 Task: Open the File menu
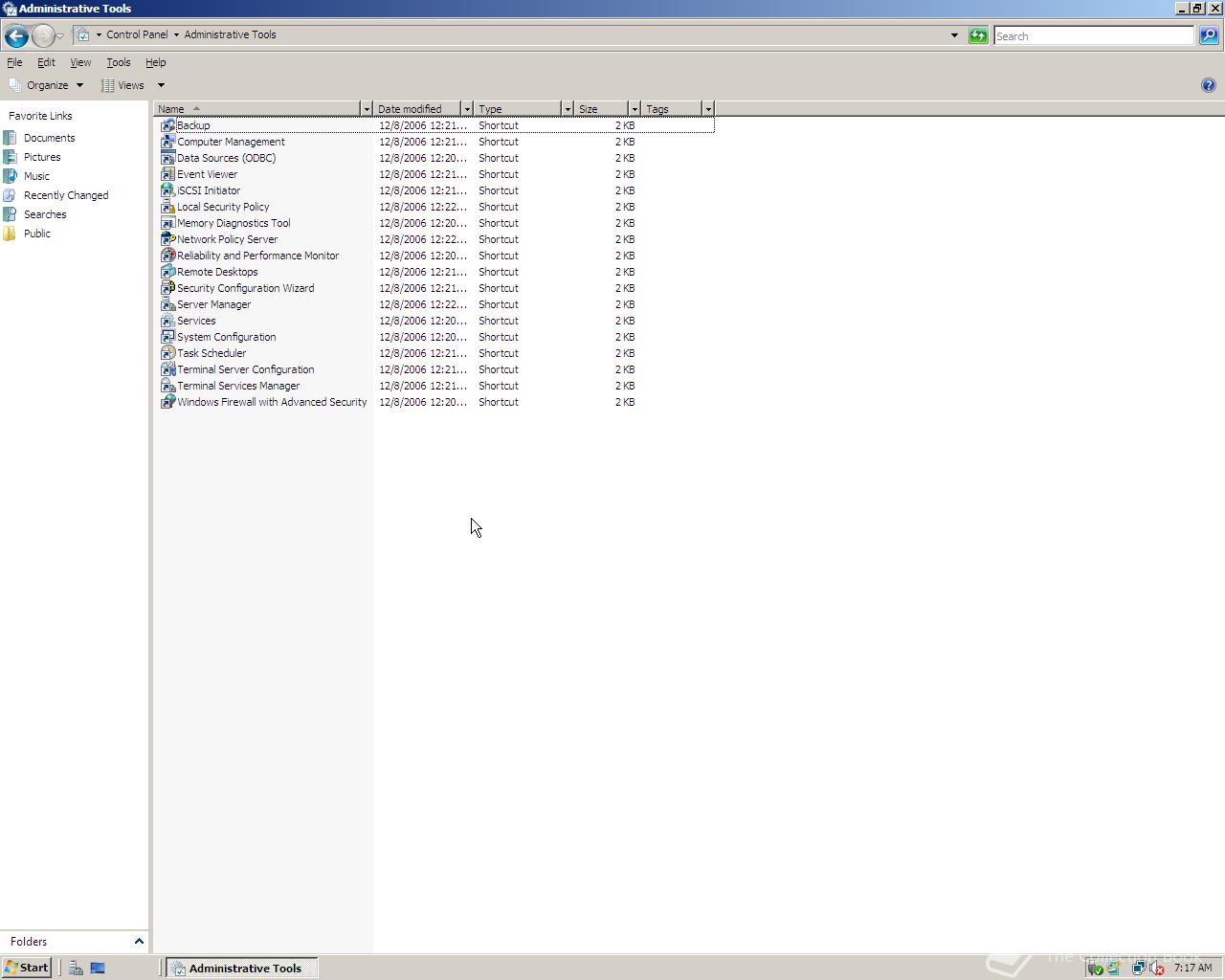[x=15, y=62]
